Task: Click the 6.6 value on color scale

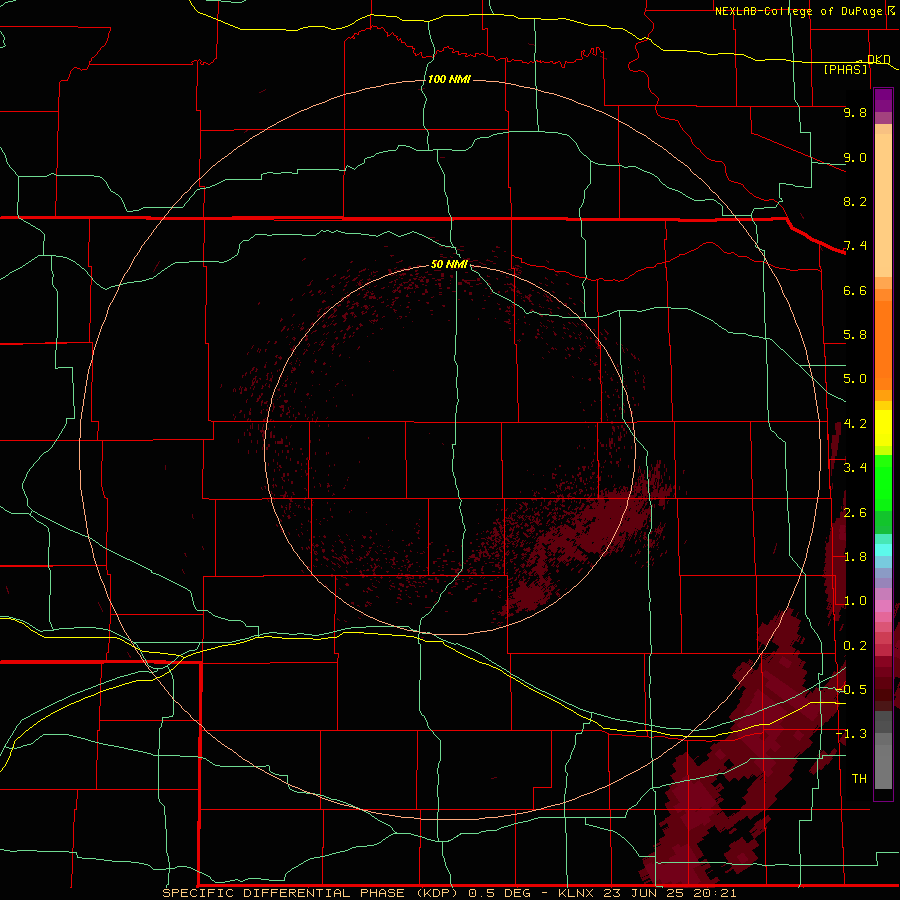Action: [855, 290]
